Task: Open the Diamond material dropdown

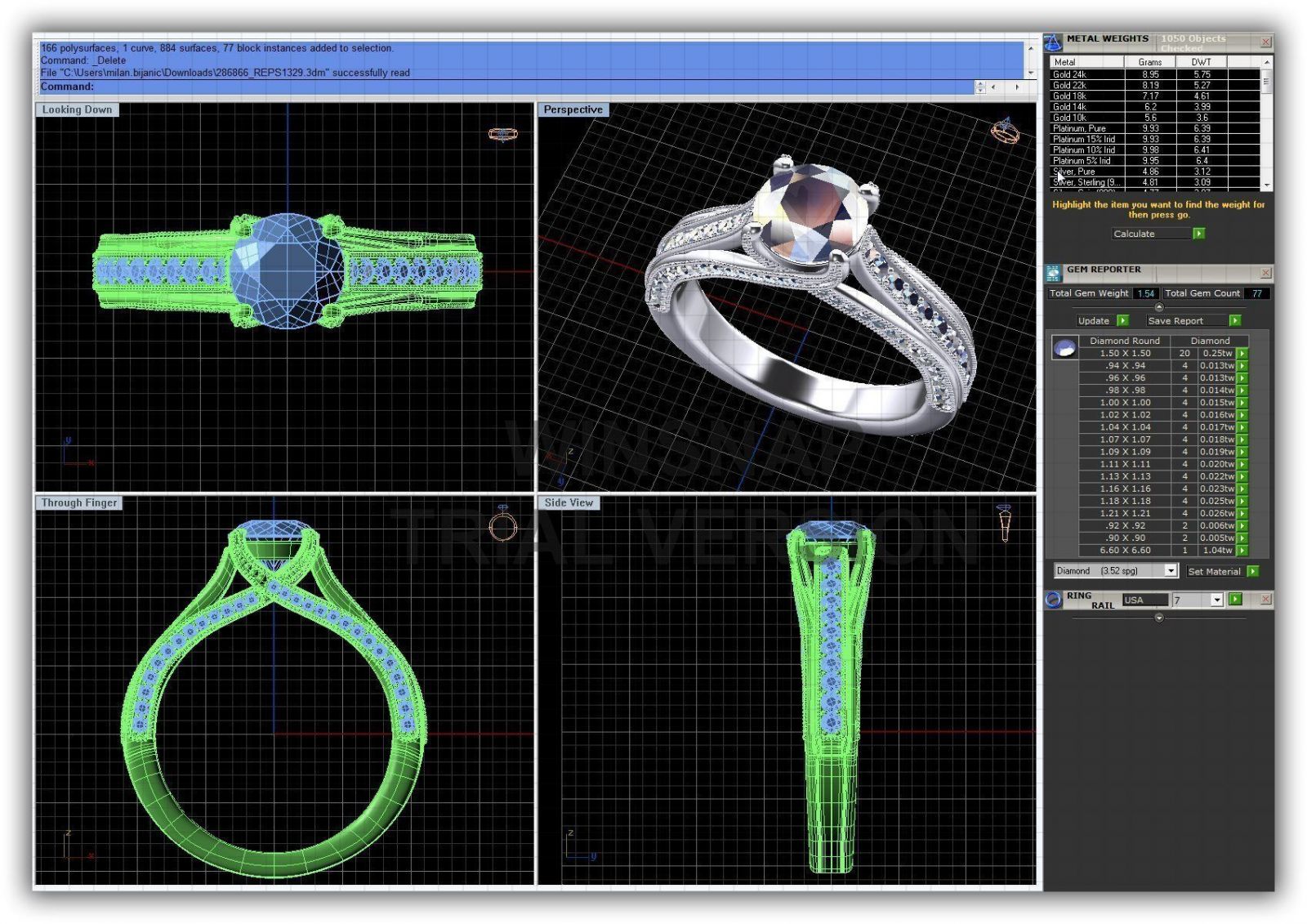Action: pyautogui.click(x=1170, y=571)
